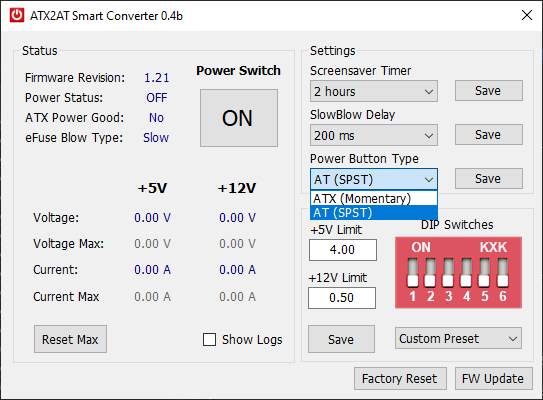The image size is (543, 400).
Task: Select AT (SPST) option in list
Action: click(374, 213)
